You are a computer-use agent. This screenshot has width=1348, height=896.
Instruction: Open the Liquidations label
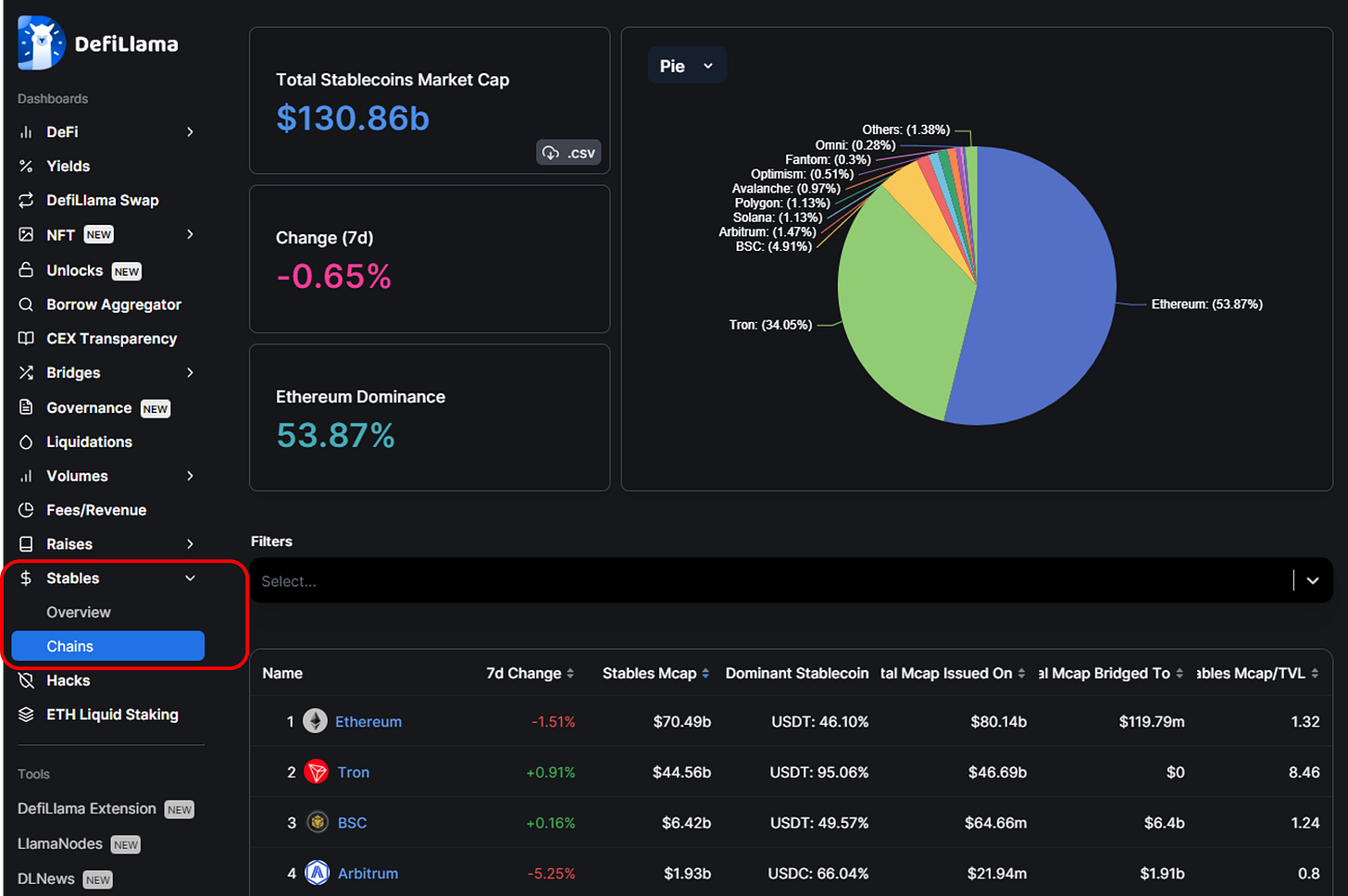[x=90, y=442]
